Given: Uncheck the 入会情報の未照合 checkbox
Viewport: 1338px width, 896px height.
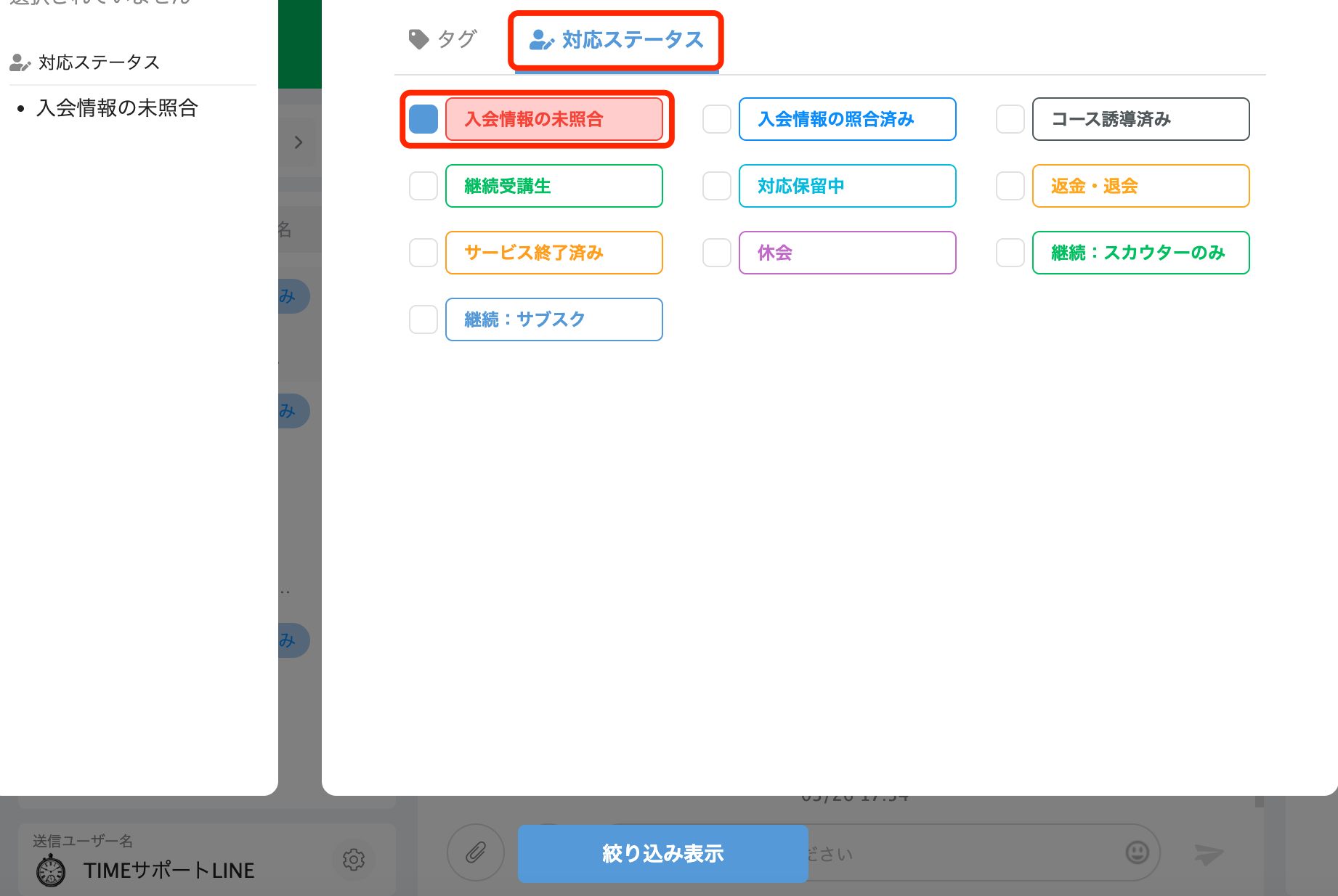Looking at the screenshot, I should [423, 119].
